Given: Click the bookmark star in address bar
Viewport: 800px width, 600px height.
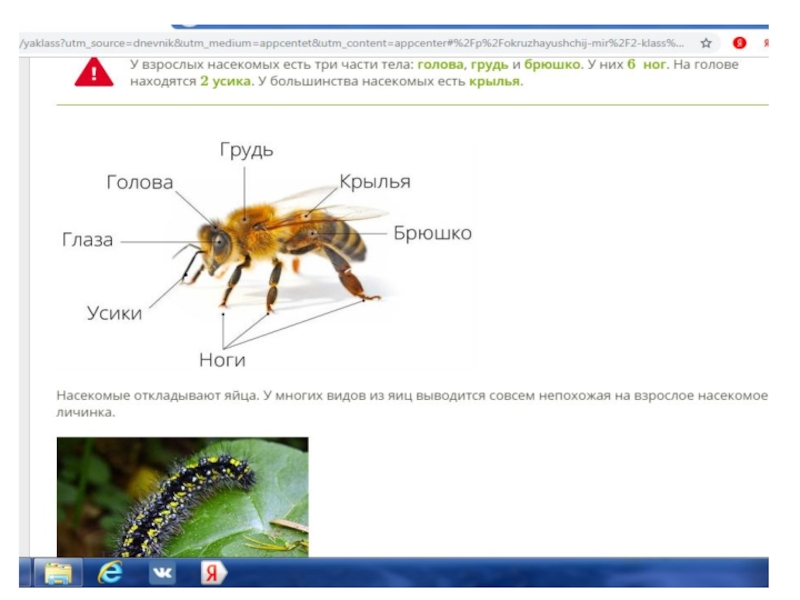Looking at the screenshot, I should (706, 43).
